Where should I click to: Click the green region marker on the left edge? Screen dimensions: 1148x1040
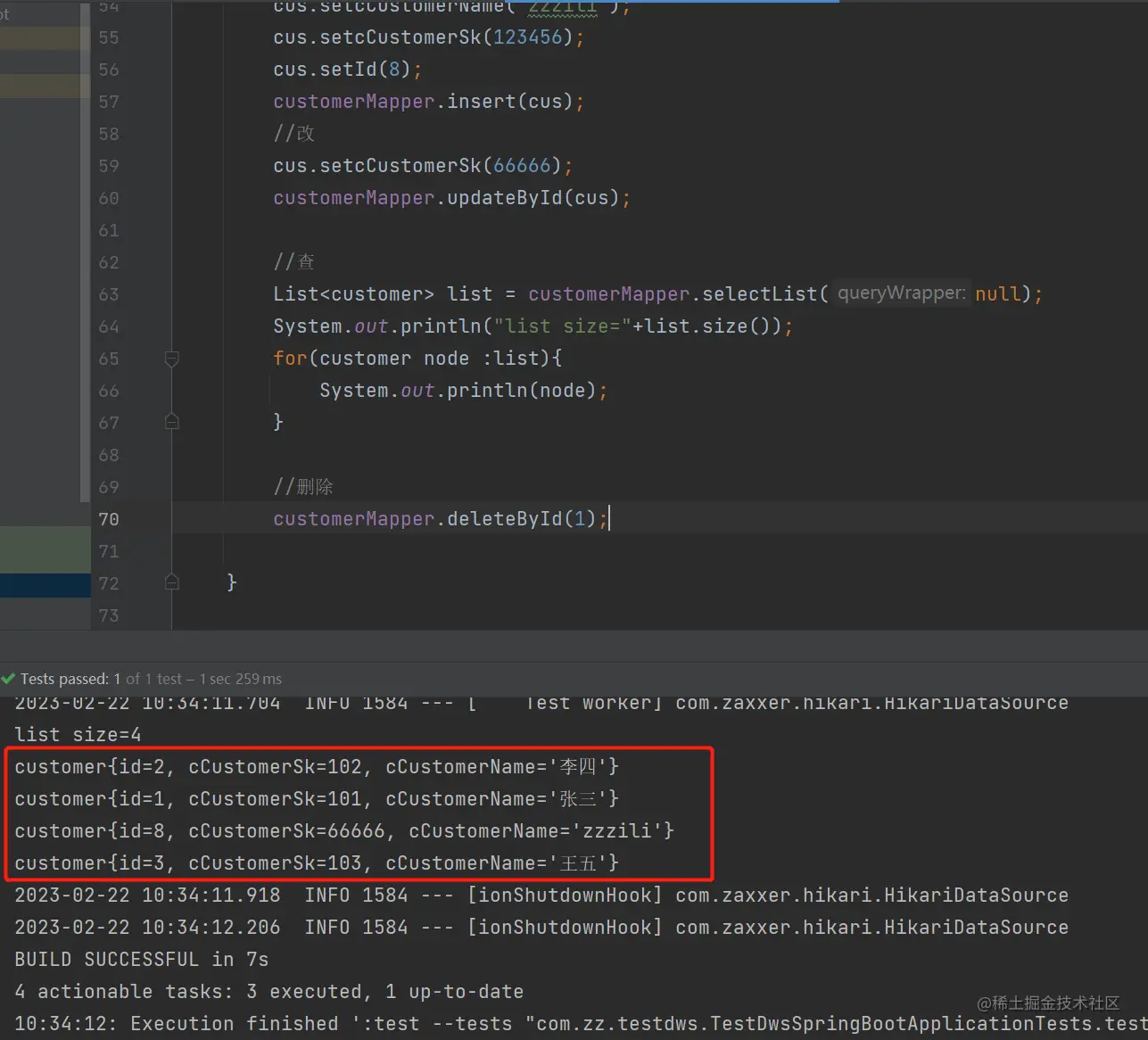45,549
